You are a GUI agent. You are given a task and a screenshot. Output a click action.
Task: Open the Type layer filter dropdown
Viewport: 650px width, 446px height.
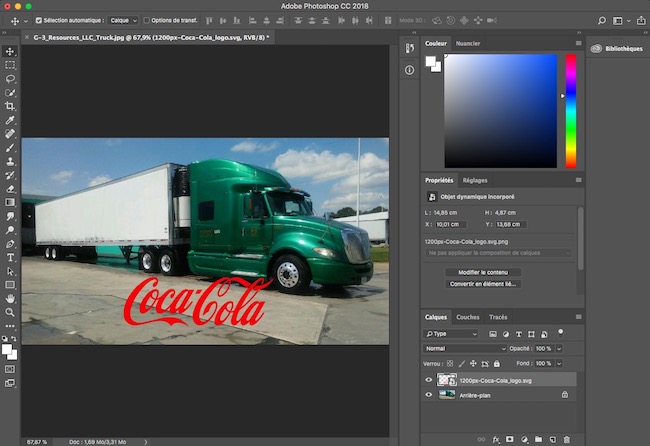(x=451, y=334)
